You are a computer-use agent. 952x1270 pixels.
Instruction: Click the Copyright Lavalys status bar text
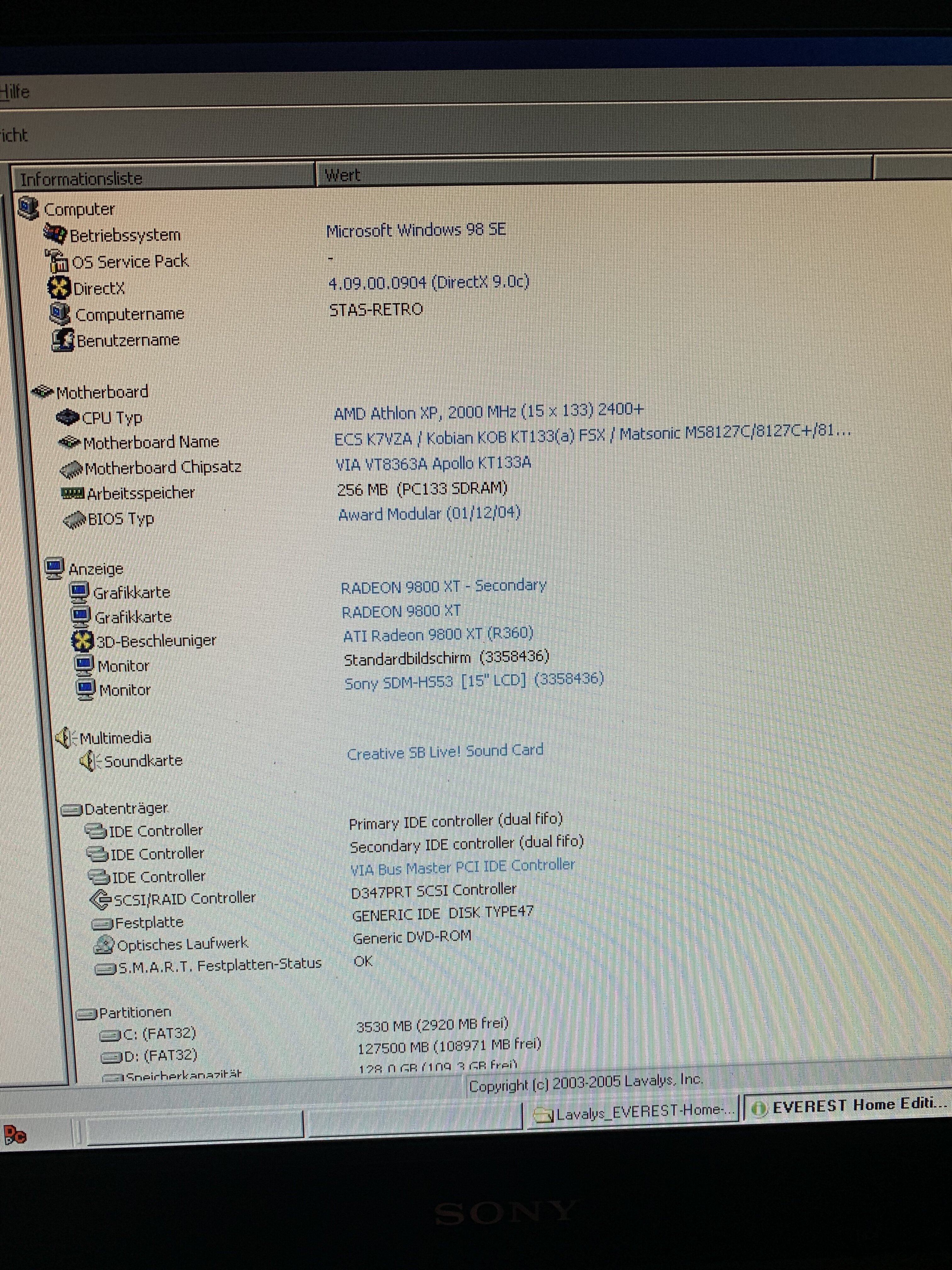tap(585, 1084)
